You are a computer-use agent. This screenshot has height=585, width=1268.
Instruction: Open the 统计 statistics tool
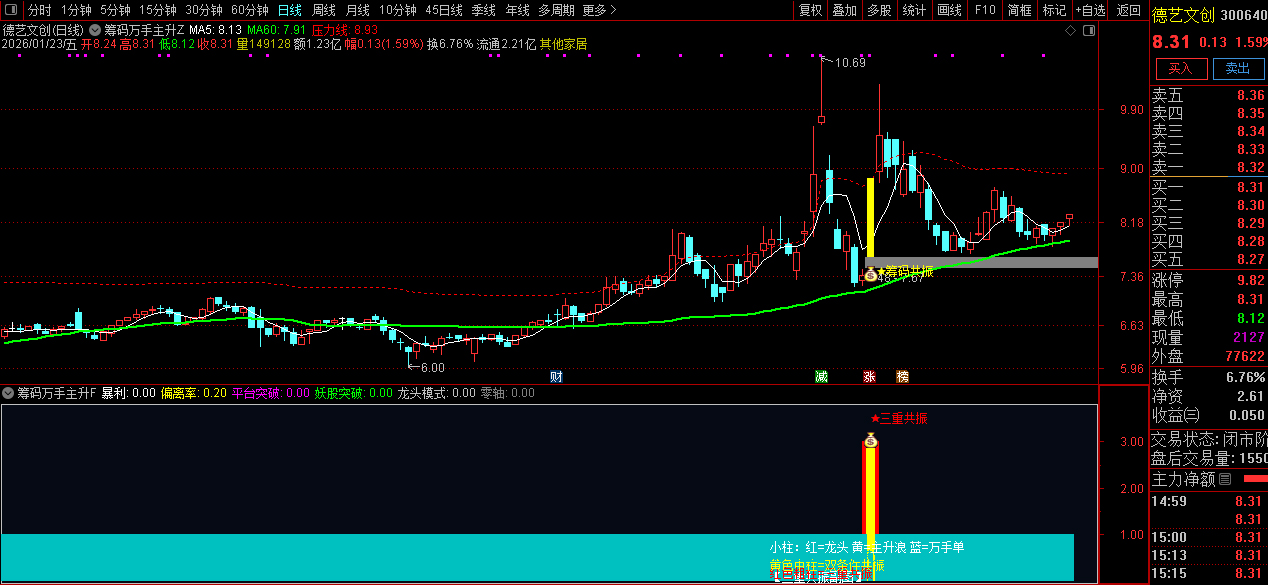[x=915, y=10]
